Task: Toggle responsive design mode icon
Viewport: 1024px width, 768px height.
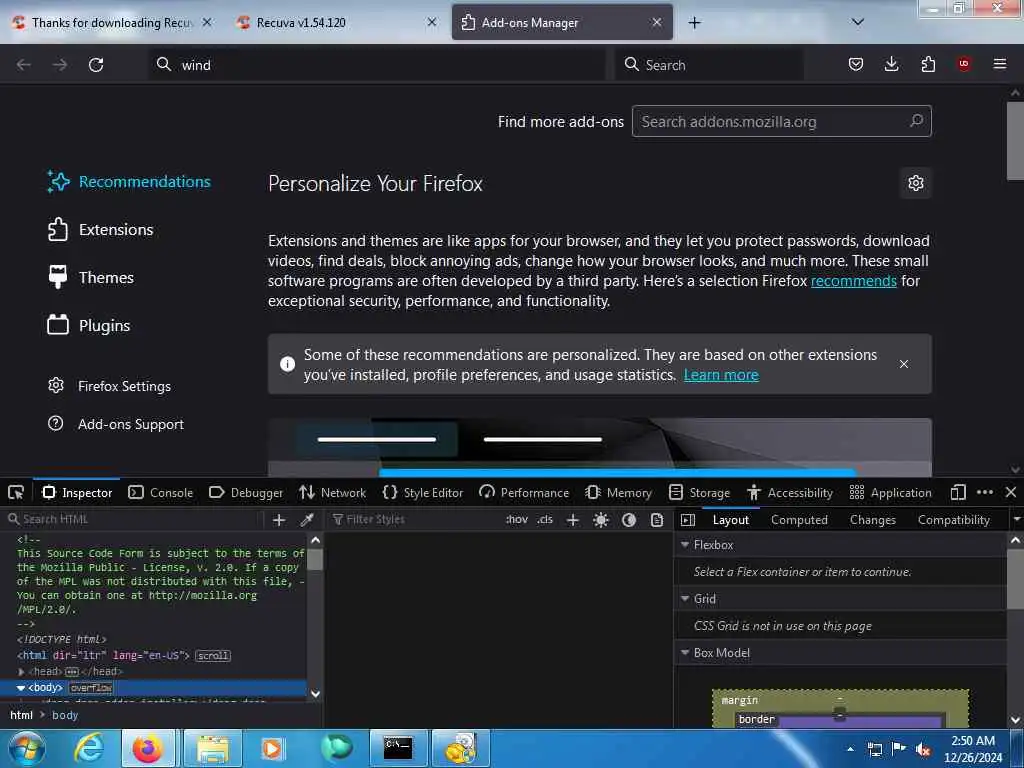Action: tap(958, 492)
